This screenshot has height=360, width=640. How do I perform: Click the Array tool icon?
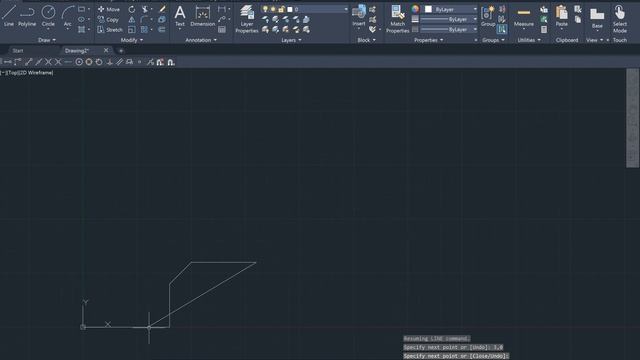pyautogui.click(x=144, y=29)
